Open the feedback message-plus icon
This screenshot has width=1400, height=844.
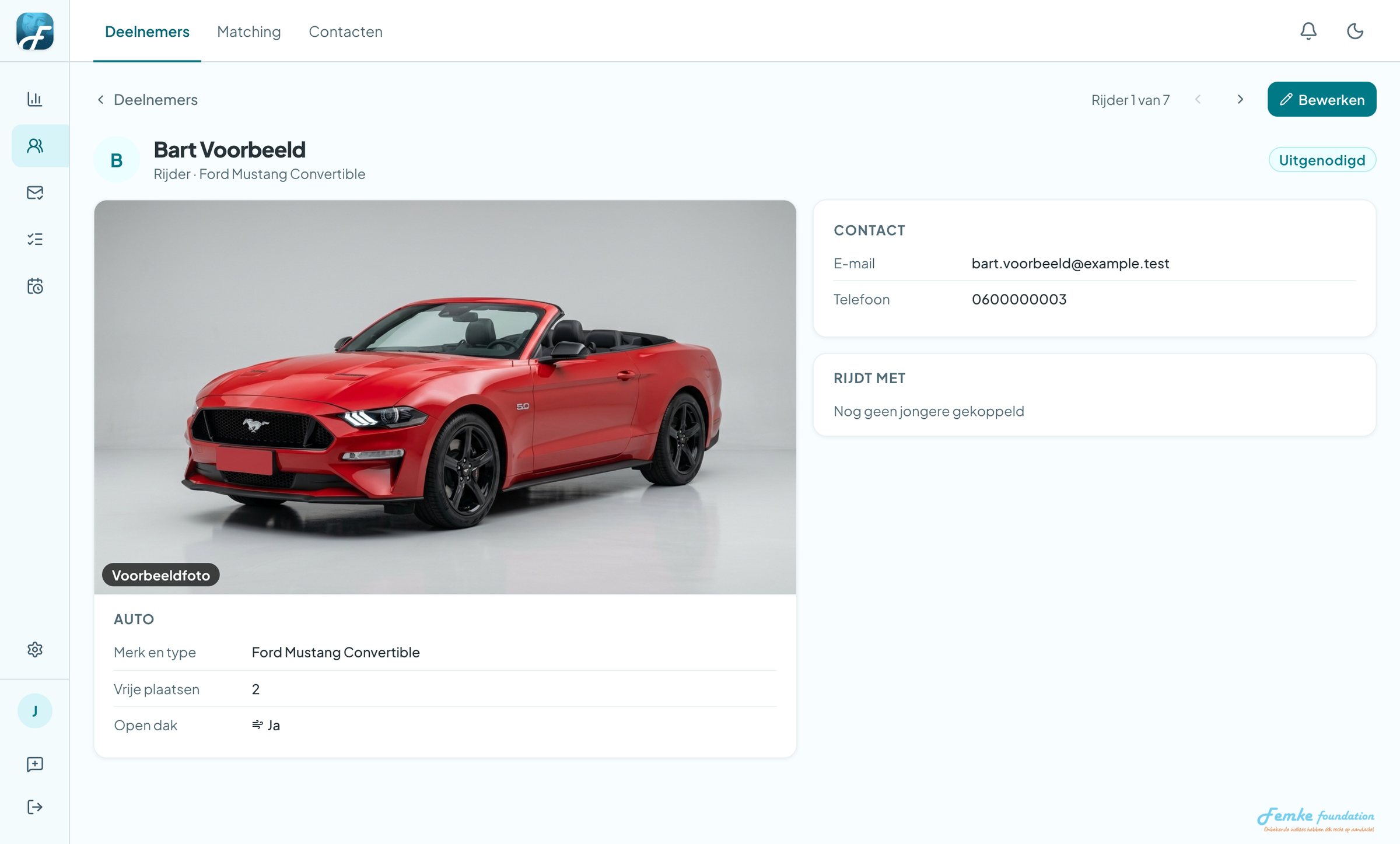(35, 764)
